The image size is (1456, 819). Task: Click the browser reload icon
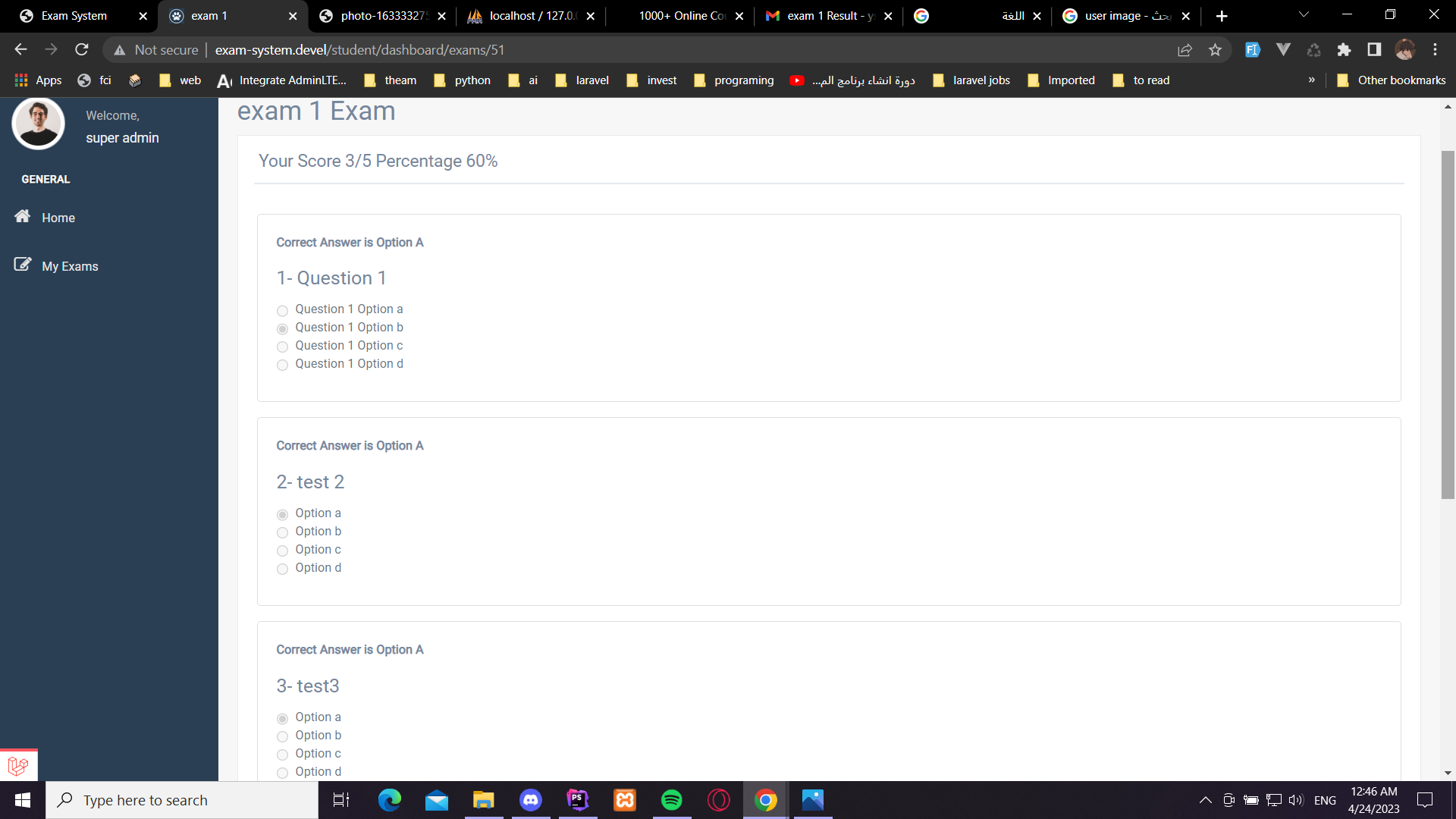82,50
